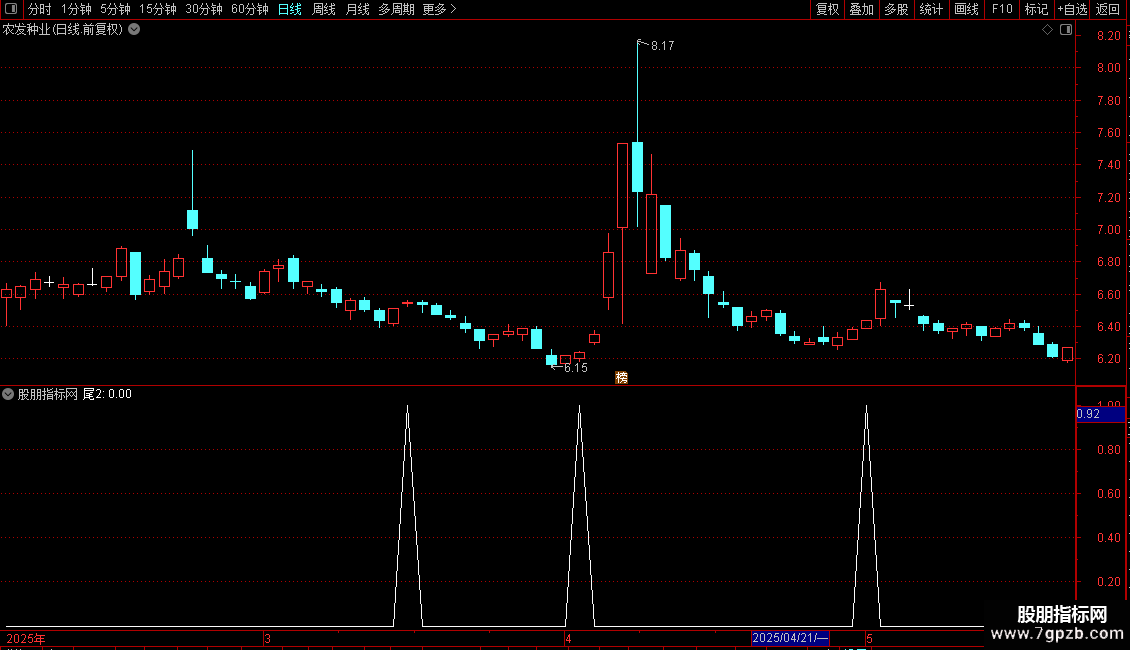
Task: Click the highlighted 0.92 axis value
Action: [1100, 414]
